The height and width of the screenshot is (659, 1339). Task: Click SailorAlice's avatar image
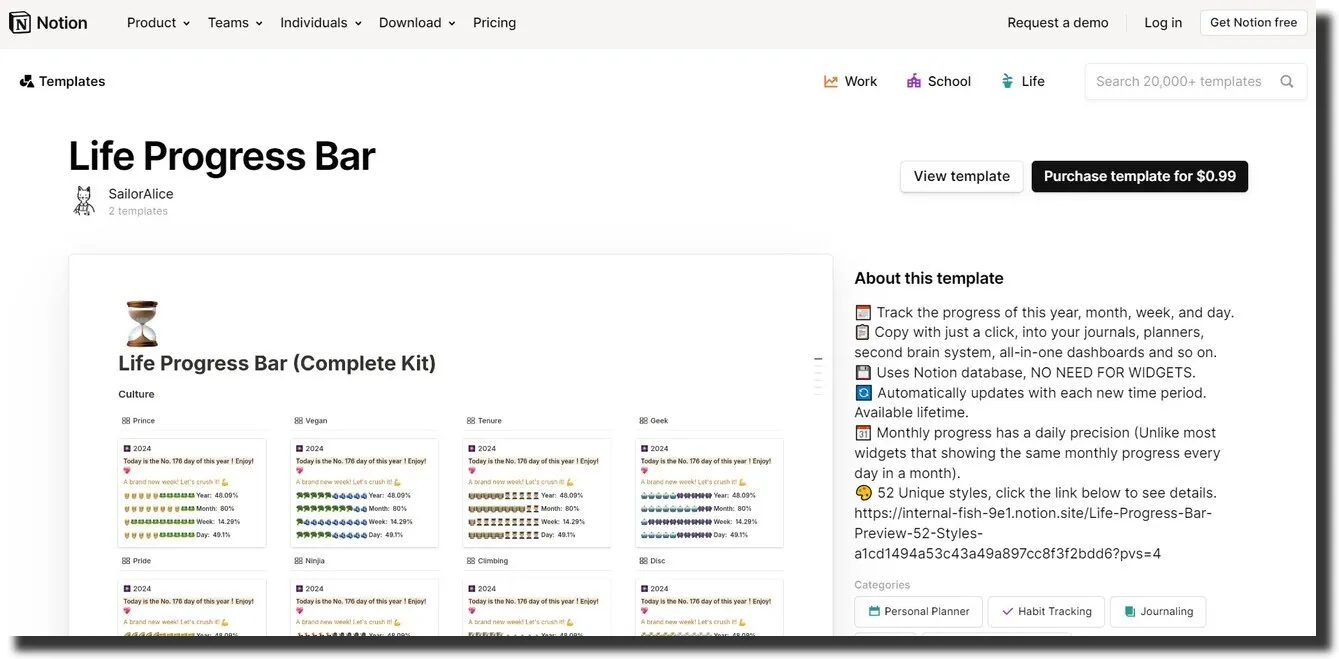[85, 201]
